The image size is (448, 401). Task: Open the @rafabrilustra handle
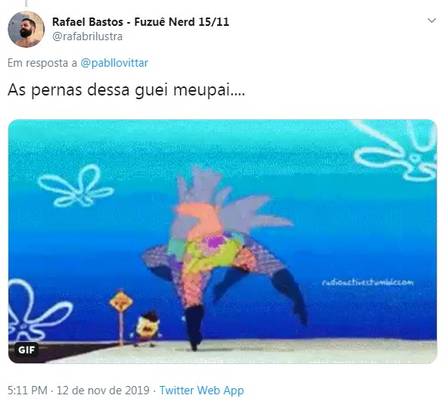(x=87, y=36)
